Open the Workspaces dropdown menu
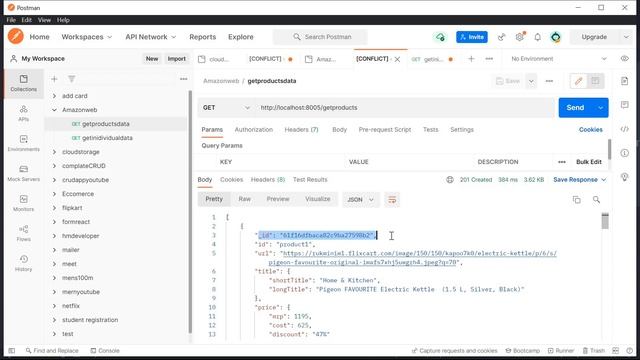This screenshot has height=360, width=640. (x=87, y=37)
